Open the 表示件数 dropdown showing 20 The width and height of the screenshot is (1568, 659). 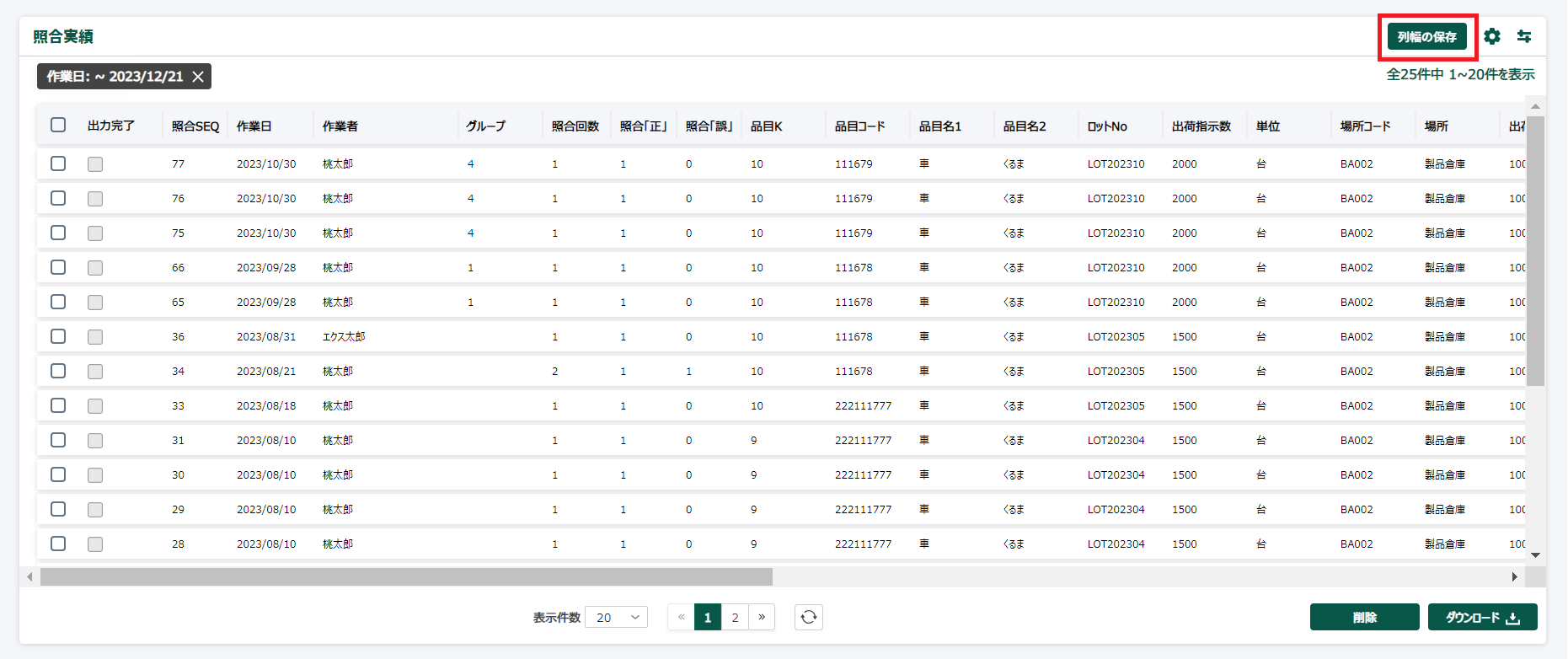tap(617, 618)
